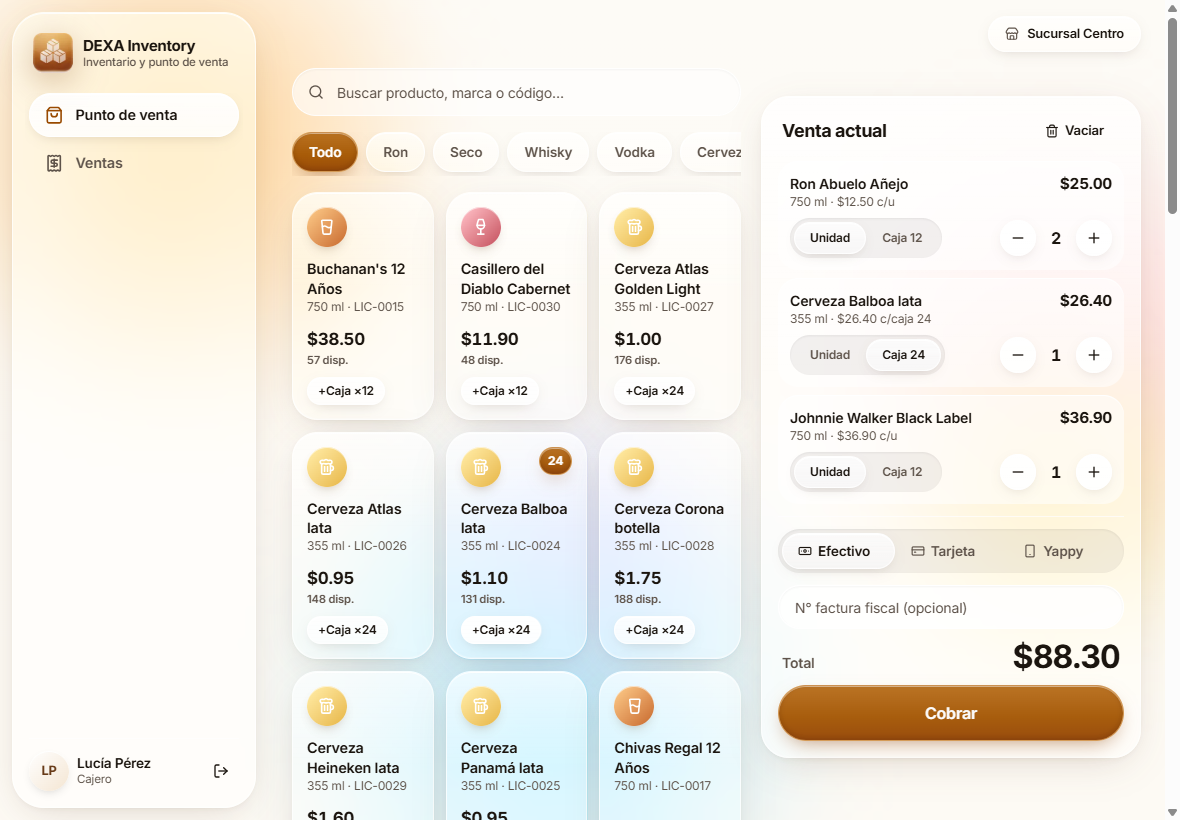Viewport: 1180px width, 820px height.
Task: Choose Tarjeta payment method
Action: 943,551
